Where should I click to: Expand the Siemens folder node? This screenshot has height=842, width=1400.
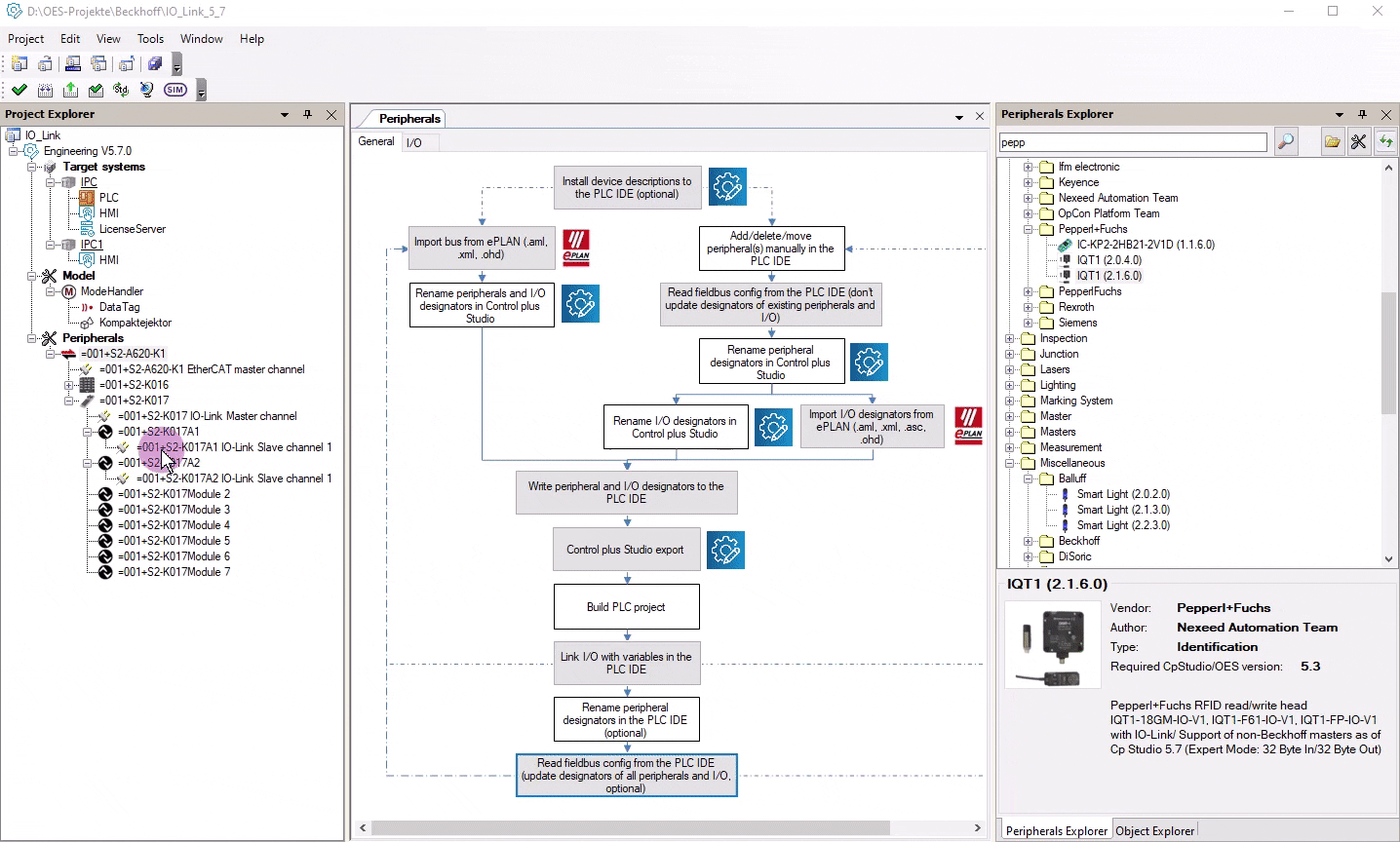[1029, 323]
